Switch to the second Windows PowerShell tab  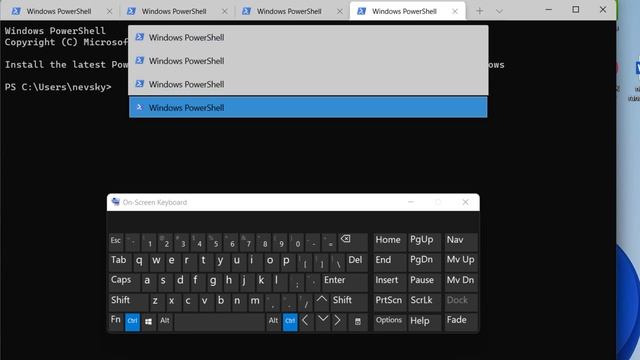(x=174, y=11)
